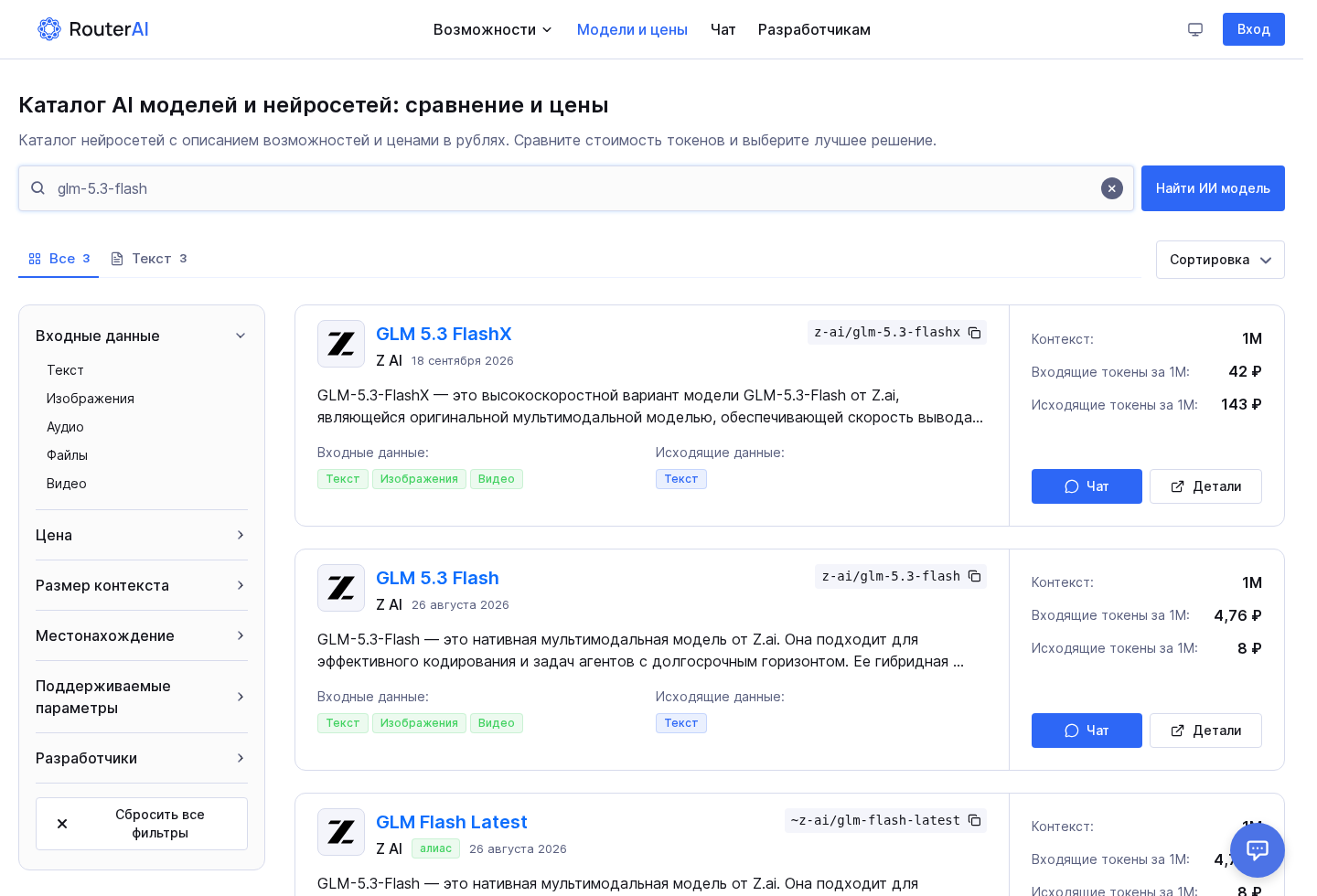Collapse the Входные данные filter section

coord(142,336)
